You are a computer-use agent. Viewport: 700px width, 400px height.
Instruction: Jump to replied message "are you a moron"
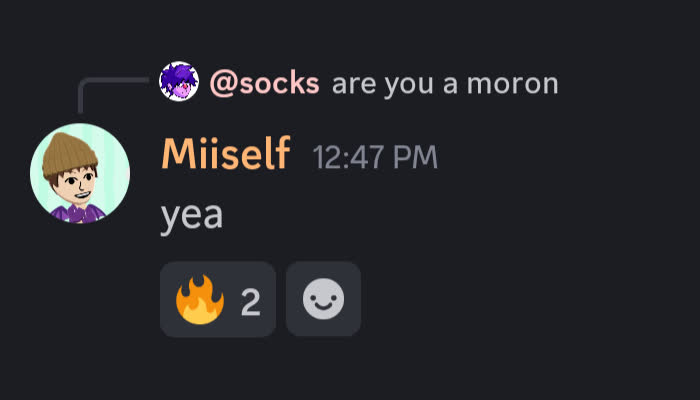(445, 83)
